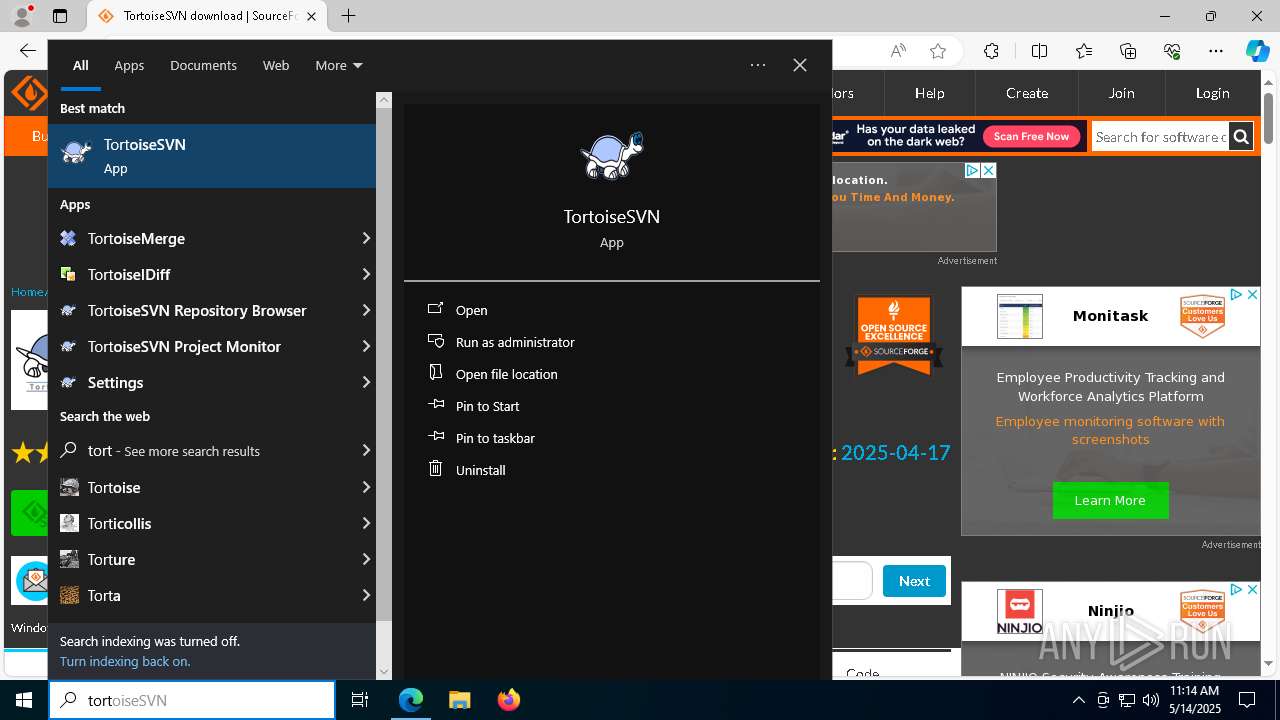Click TortoiseSVN Project Monitor icon
Screen dimensions: 1280x720
point(68,346)
